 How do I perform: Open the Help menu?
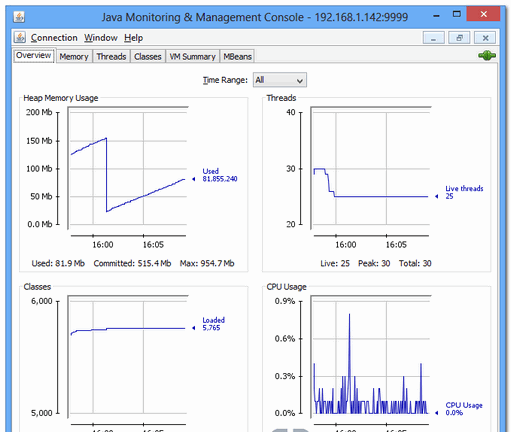pos(134,38)
